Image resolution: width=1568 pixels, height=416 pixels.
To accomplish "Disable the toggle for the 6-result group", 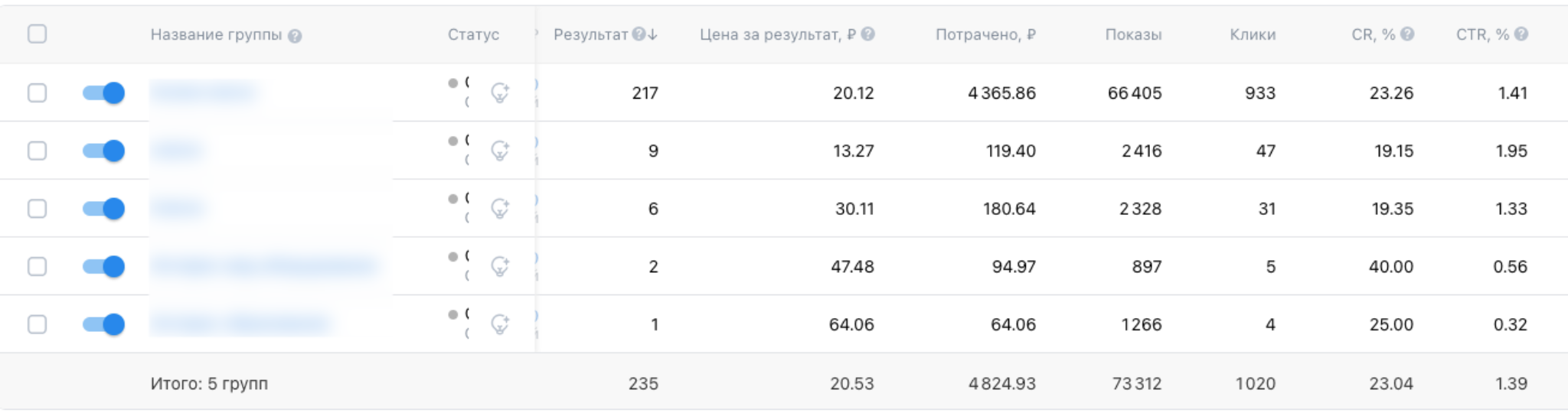I will point(103,209).
